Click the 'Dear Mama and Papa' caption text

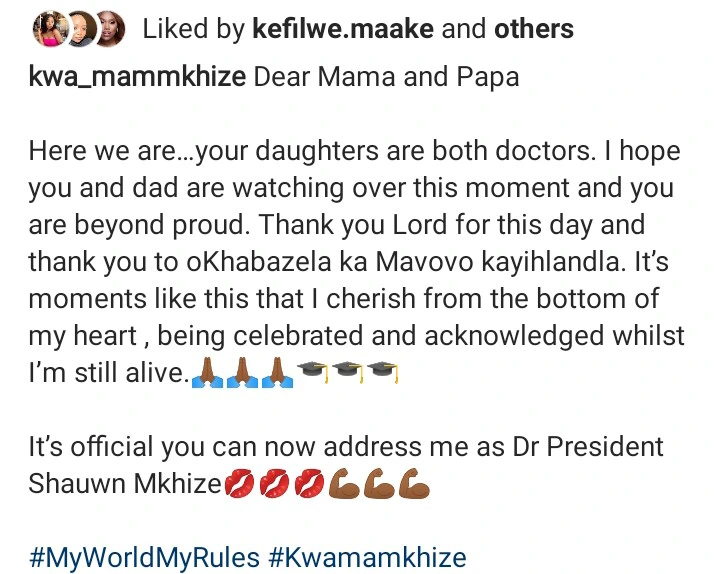[387, 76]
